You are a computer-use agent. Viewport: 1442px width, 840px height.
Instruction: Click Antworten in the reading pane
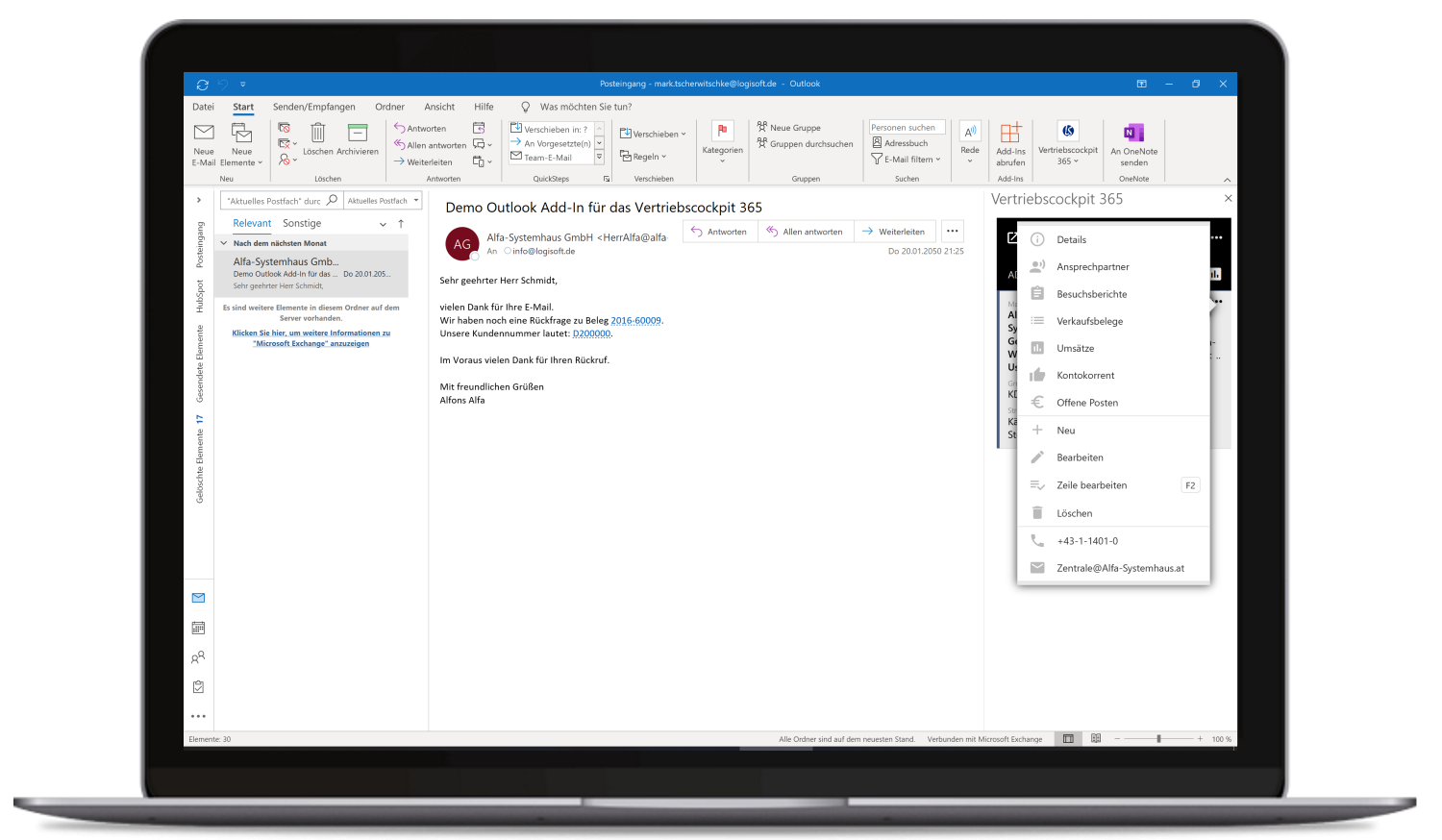(x=719, y=232)
